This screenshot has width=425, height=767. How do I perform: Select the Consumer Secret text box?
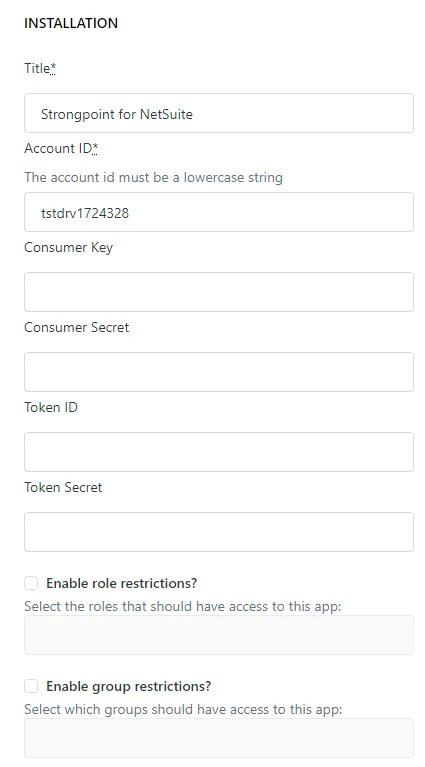coord(219,372)
